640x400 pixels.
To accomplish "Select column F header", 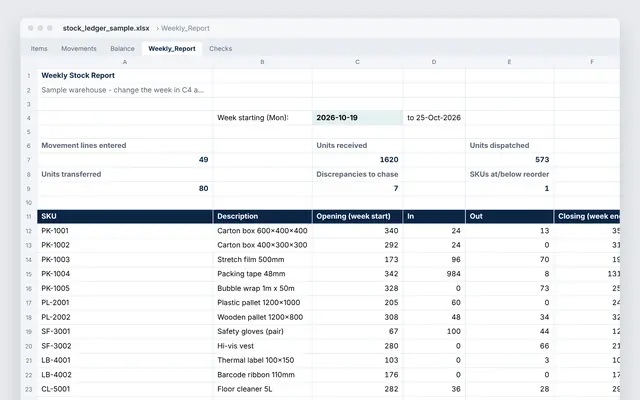I will (x=587, y=62).
